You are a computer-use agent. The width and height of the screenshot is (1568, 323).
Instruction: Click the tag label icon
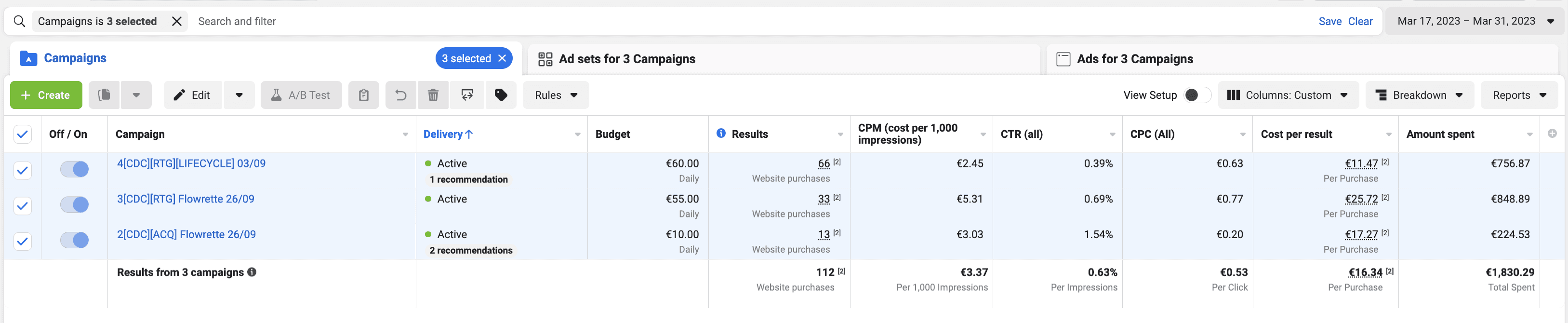coord(500,95)
